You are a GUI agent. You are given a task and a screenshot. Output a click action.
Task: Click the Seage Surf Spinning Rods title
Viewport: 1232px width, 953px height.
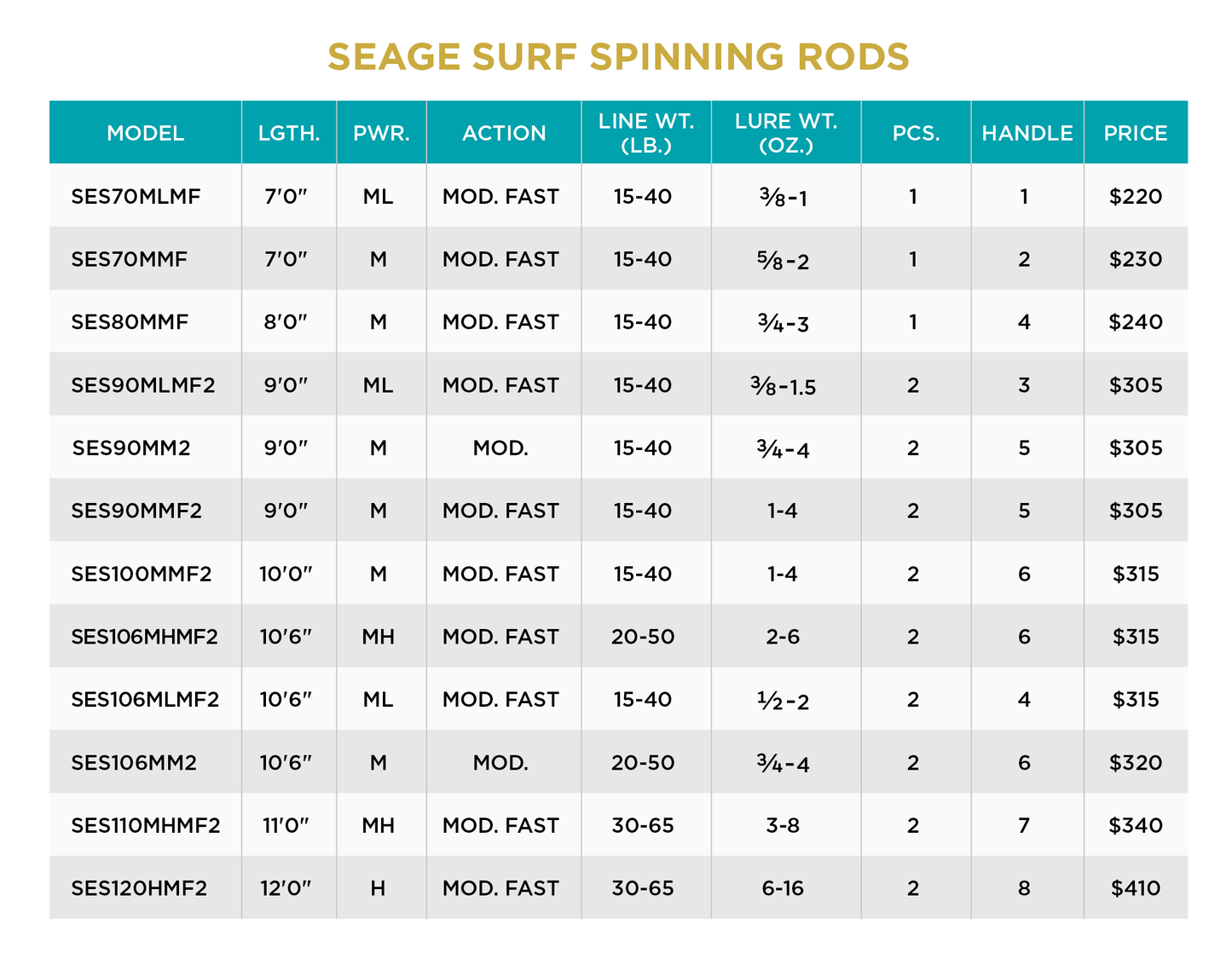tap(618, 57)
